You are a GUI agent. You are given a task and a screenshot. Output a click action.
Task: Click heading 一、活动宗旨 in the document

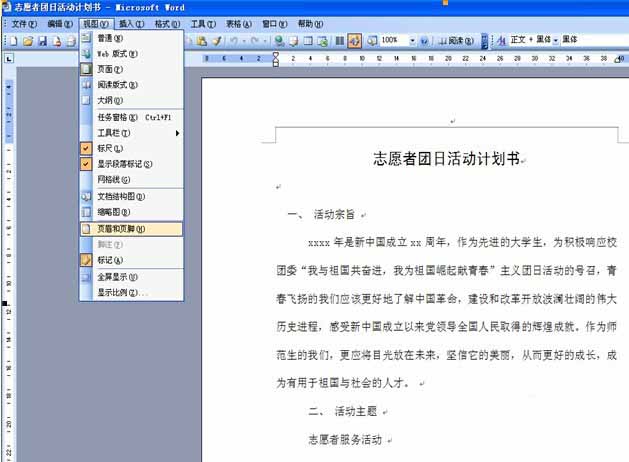coord(321,215)
